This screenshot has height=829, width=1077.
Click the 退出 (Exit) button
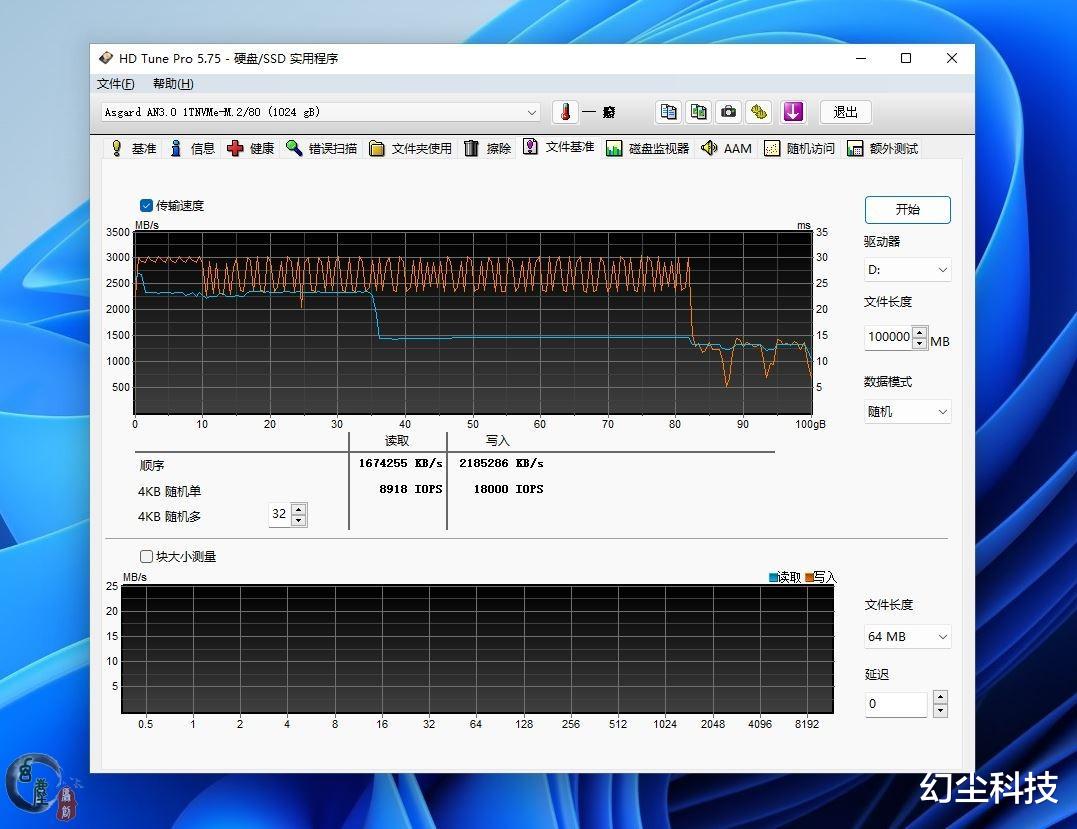tap(845, 111)
